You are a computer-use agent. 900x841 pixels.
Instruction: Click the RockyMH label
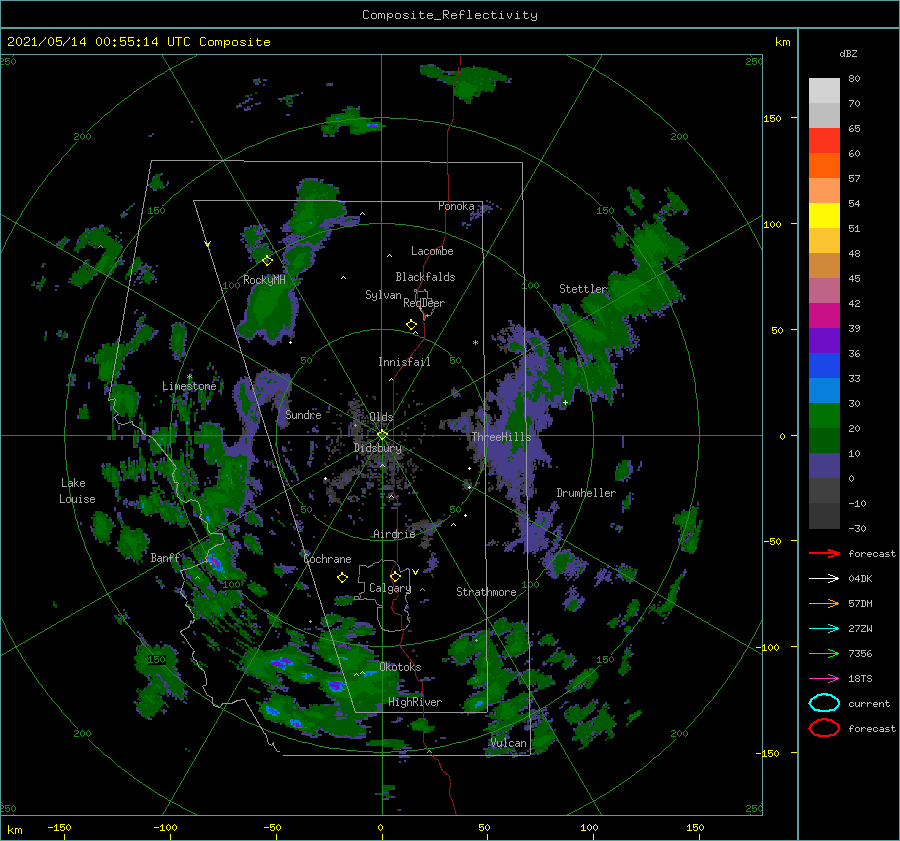264,280
